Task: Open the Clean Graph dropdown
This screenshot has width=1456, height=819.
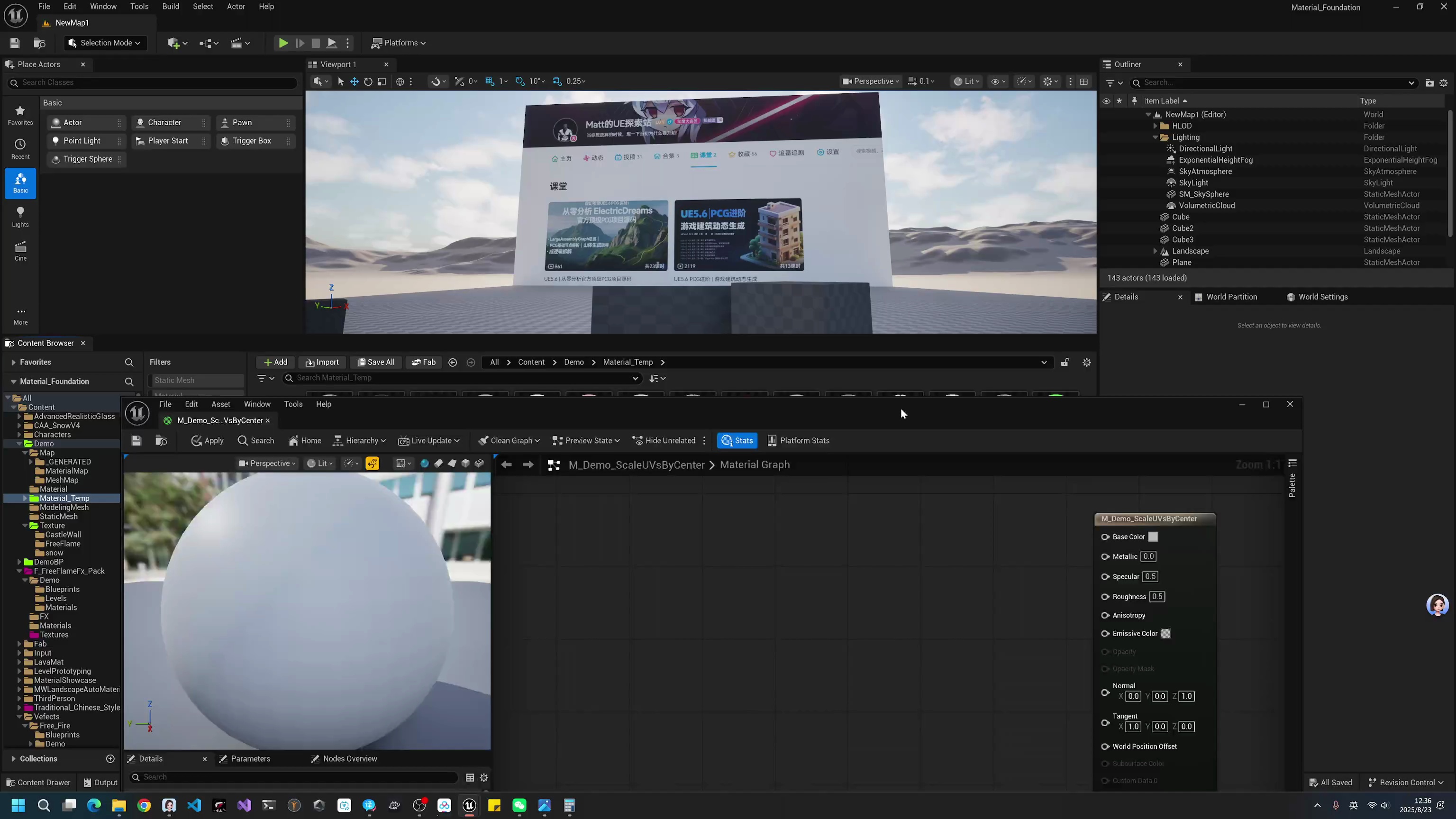Action: click(509, 441)
